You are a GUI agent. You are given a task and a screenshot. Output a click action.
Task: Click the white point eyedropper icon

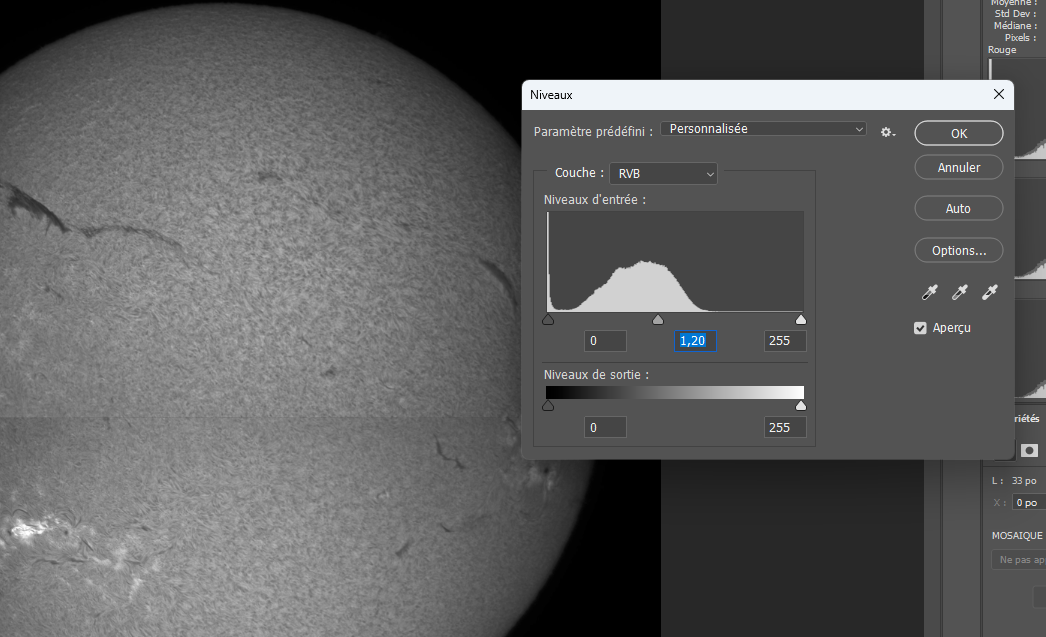pos(989,292)
